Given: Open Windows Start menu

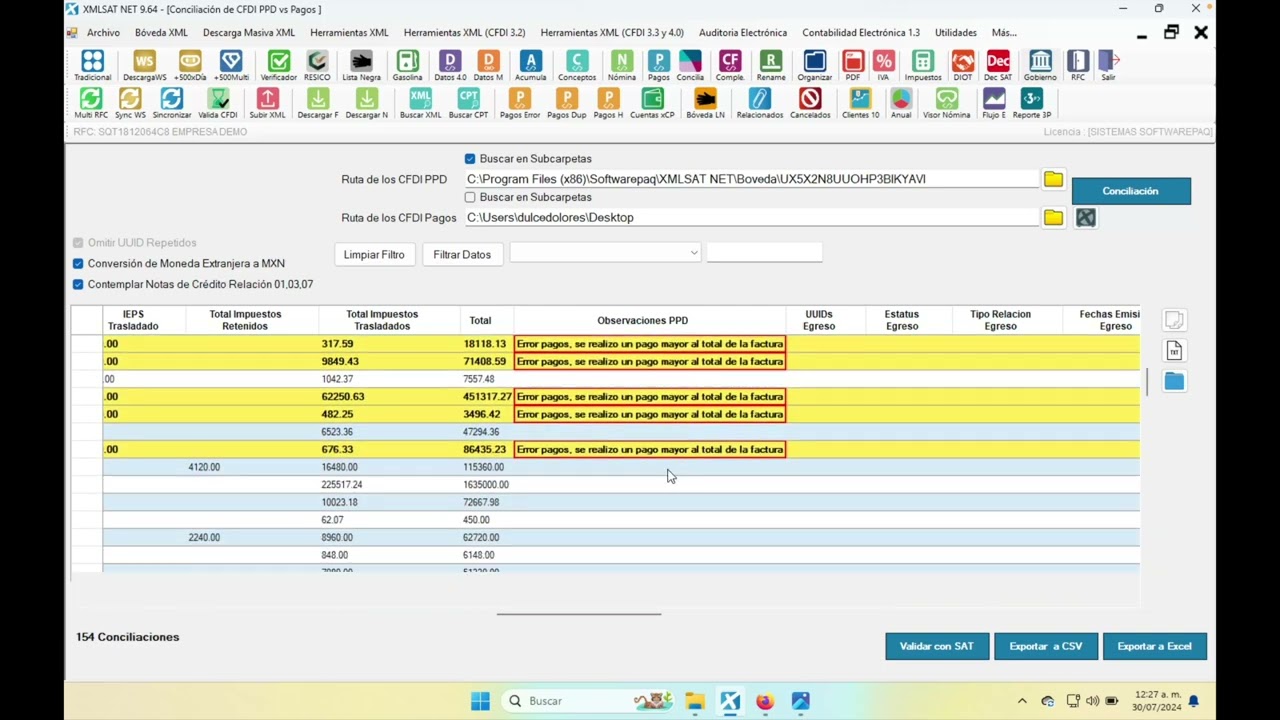Looking at the screenshot, I should tap(480, 701).
